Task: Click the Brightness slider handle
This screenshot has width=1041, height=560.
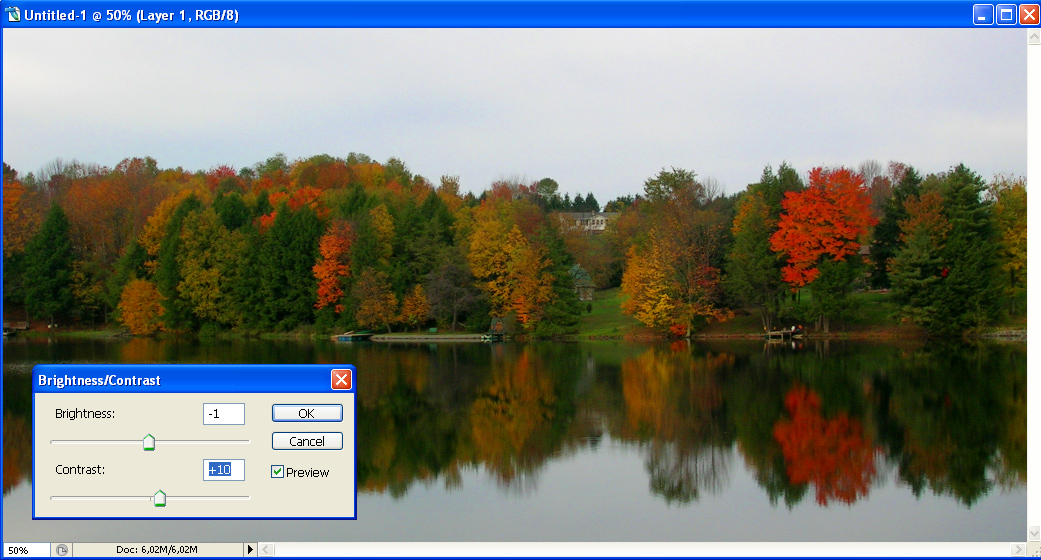Action: (149, 442)
